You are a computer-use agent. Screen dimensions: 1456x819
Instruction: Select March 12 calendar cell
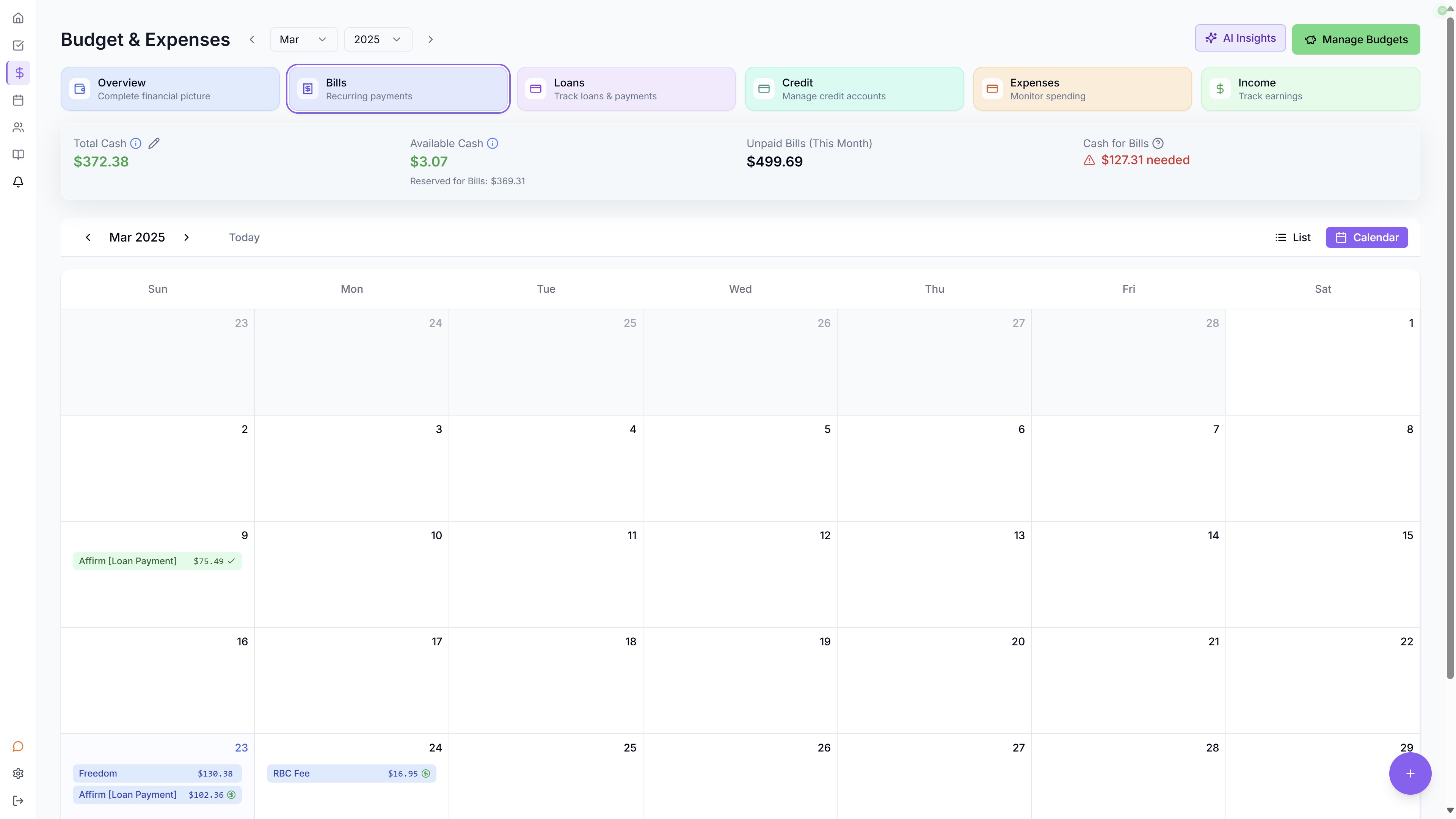point(740,574)
